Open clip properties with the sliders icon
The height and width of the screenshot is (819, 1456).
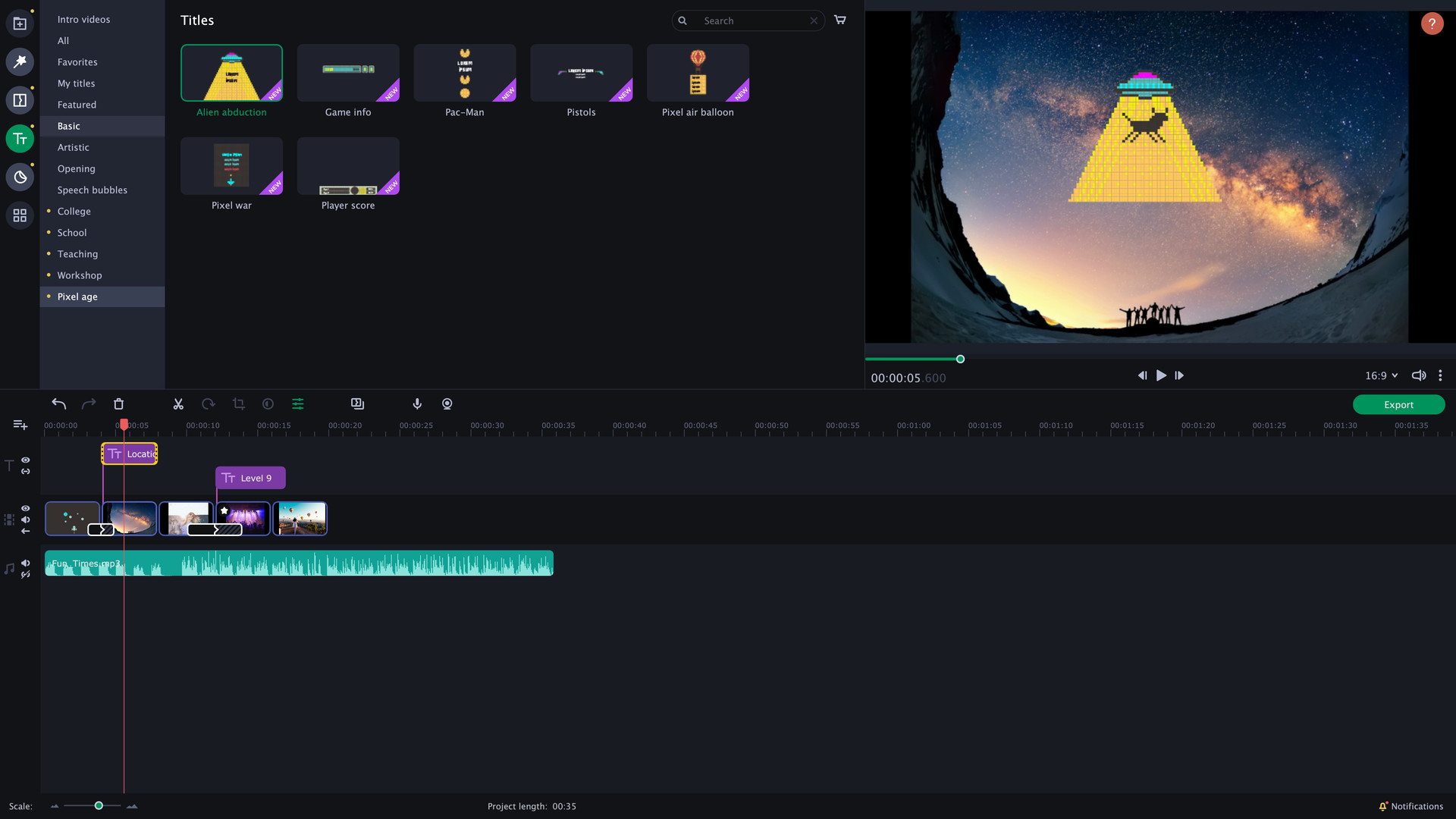[x=298, y=404]
